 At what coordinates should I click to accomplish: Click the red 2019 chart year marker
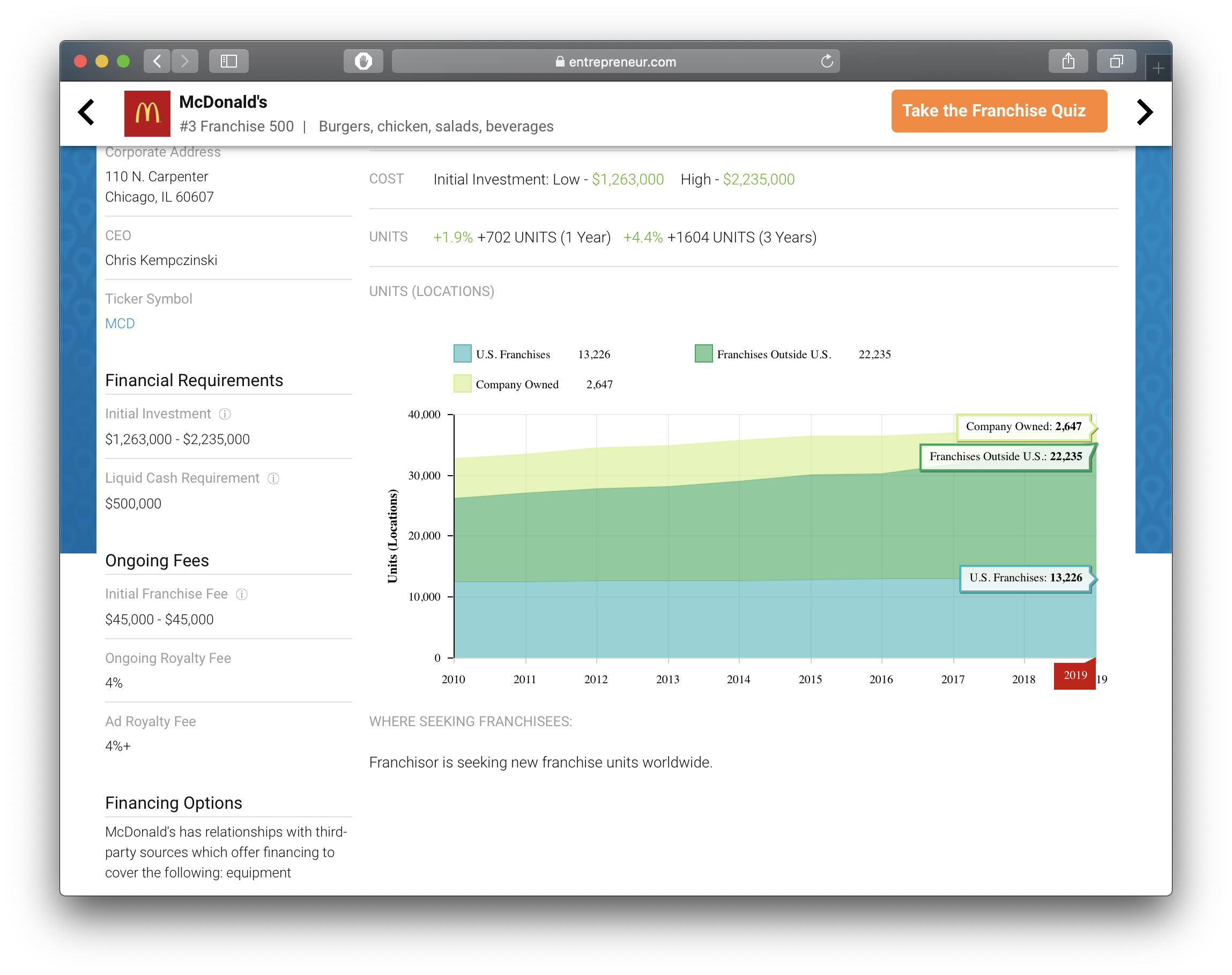click(x=1074, y=675)
